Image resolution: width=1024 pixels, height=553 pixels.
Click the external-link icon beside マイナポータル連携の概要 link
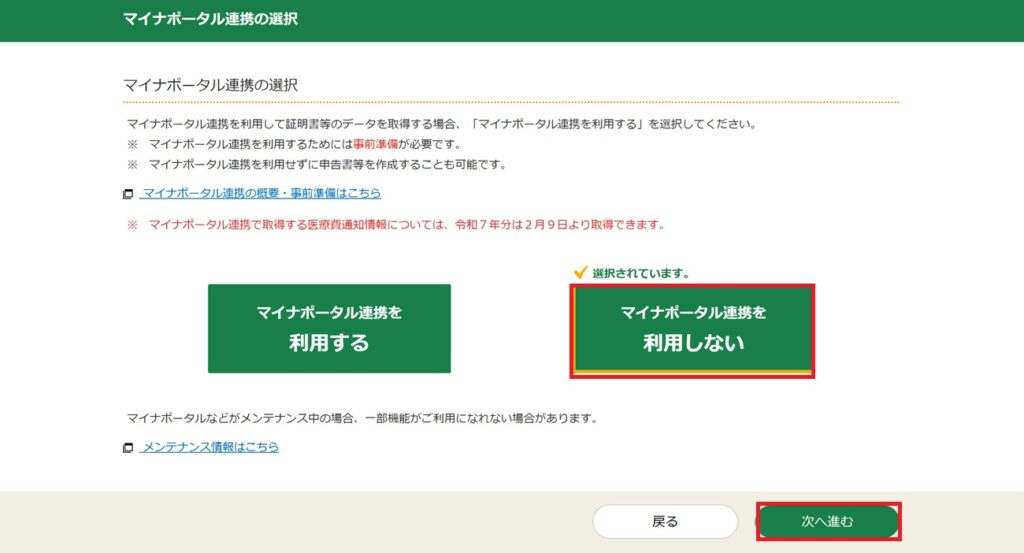[128, 194]
